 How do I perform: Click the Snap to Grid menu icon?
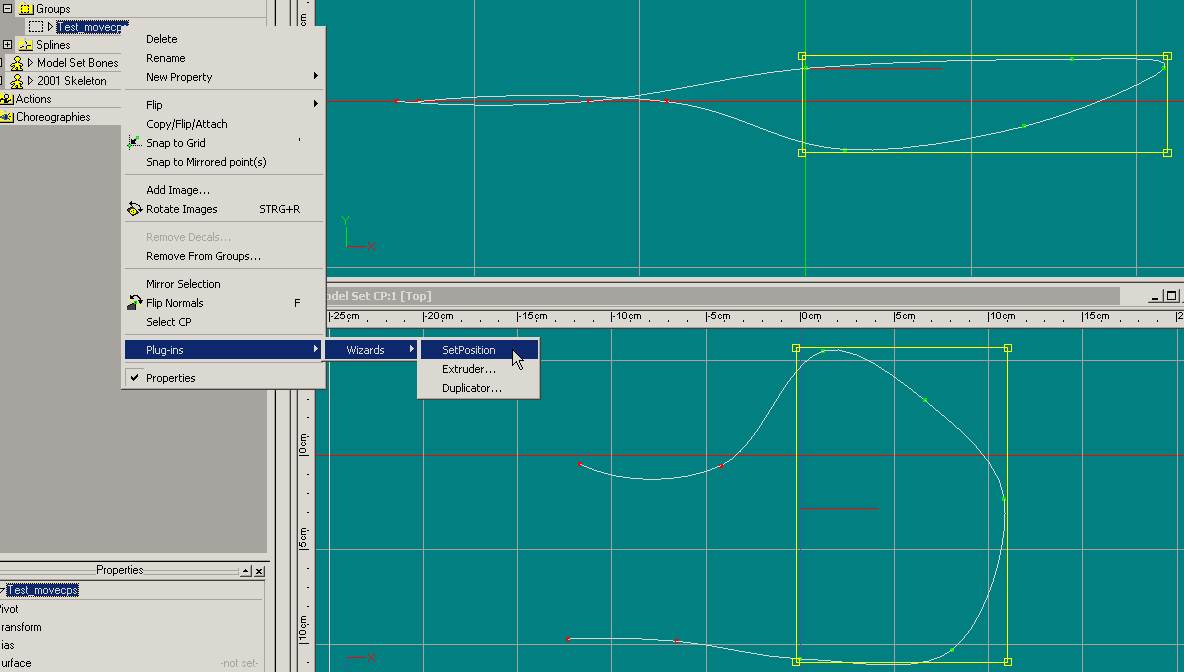(x=135, y=143)
